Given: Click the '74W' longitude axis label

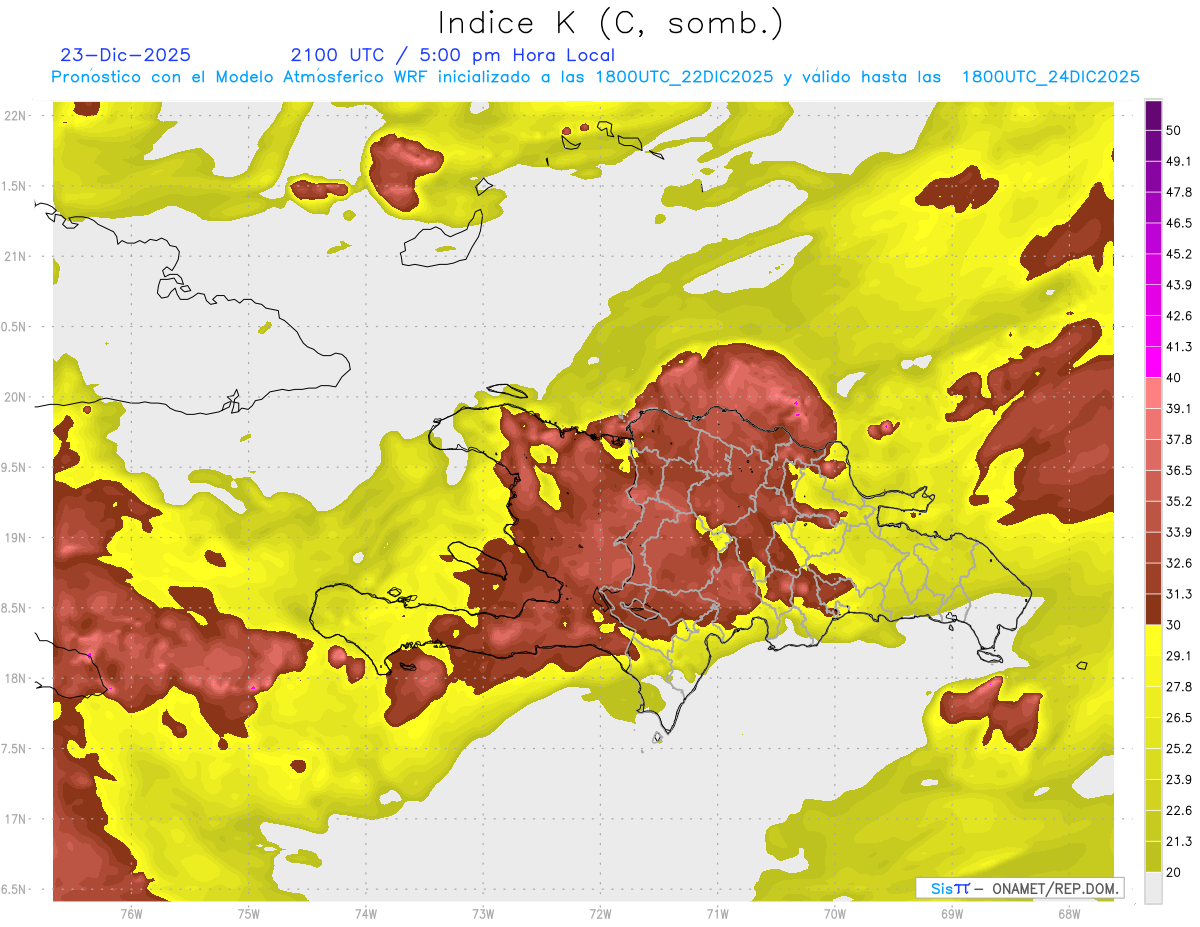Looking at the screenshot, I should (x=366, y=914).
